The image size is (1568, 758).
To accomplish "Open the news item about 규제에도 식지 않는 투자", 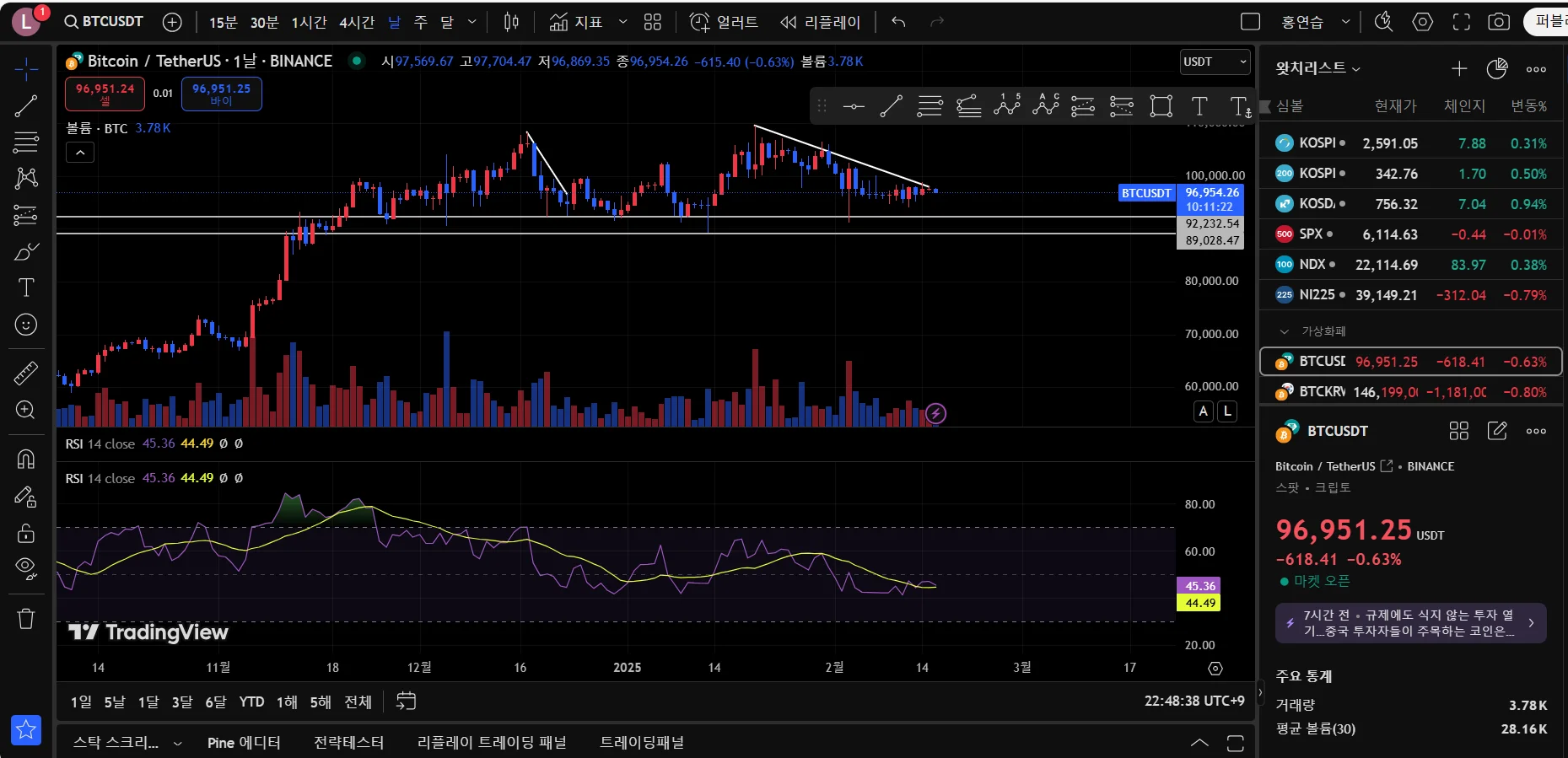I will (1410, 623).
